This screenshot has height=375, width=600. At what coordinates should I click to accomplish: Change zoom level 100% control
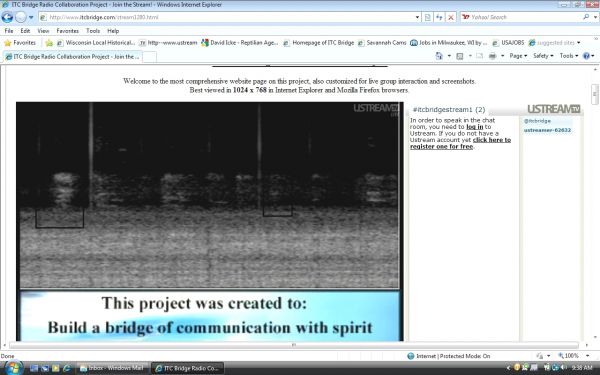coord(573,356)
